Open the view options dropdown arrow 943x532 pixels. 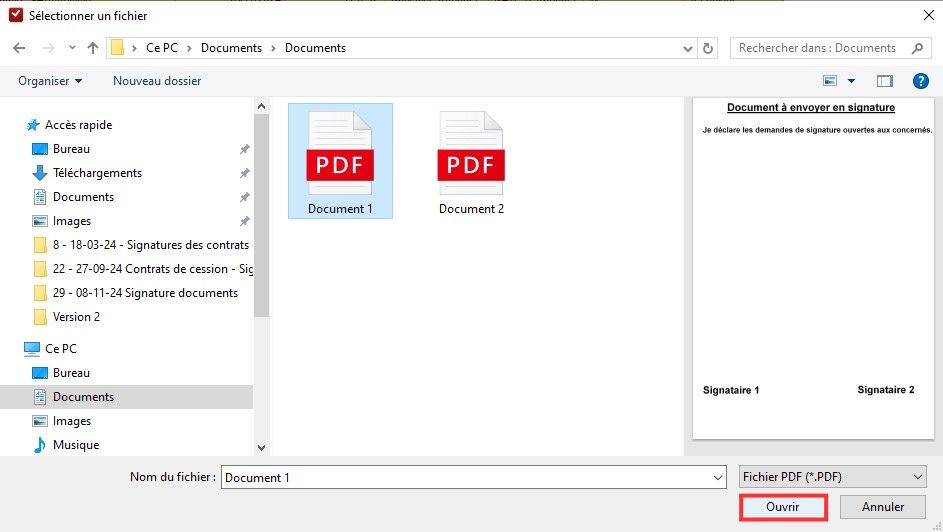(x=852, y=81)
